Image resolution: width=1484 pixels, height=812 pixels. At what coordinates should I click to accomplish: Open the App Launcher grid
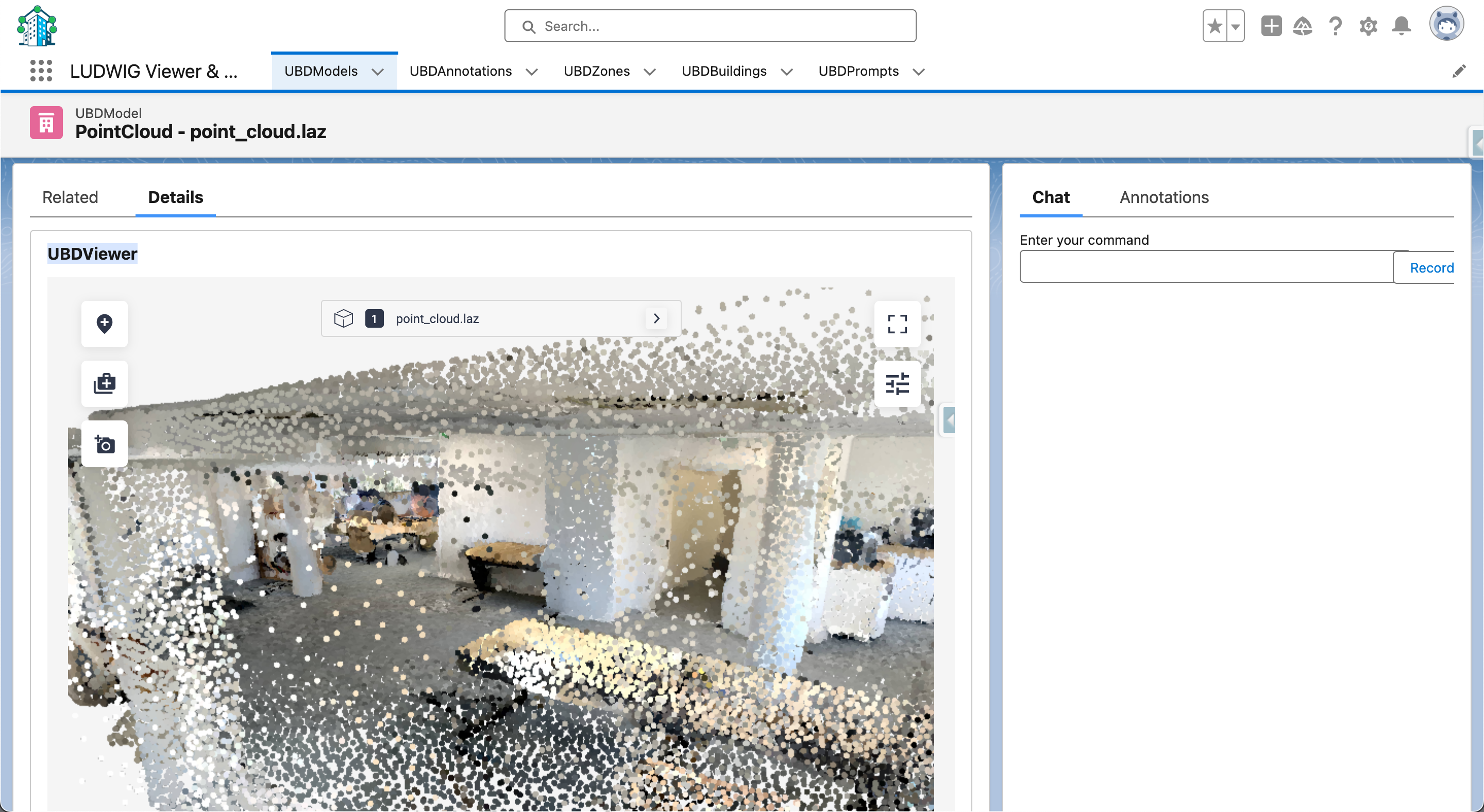tap(41, 71)
